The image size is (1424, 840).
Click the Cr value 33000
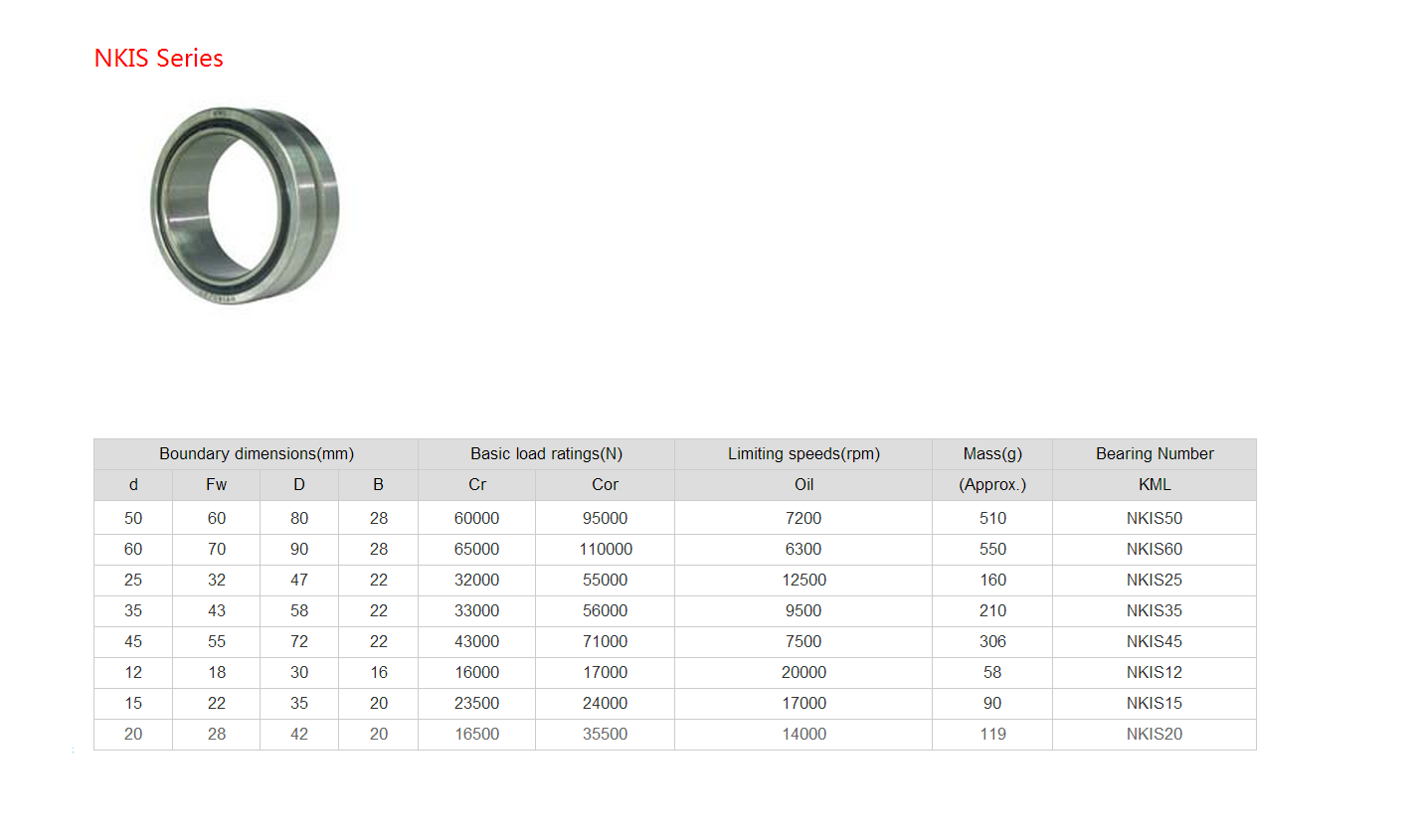pyautogui.click(x=477, y=611)
